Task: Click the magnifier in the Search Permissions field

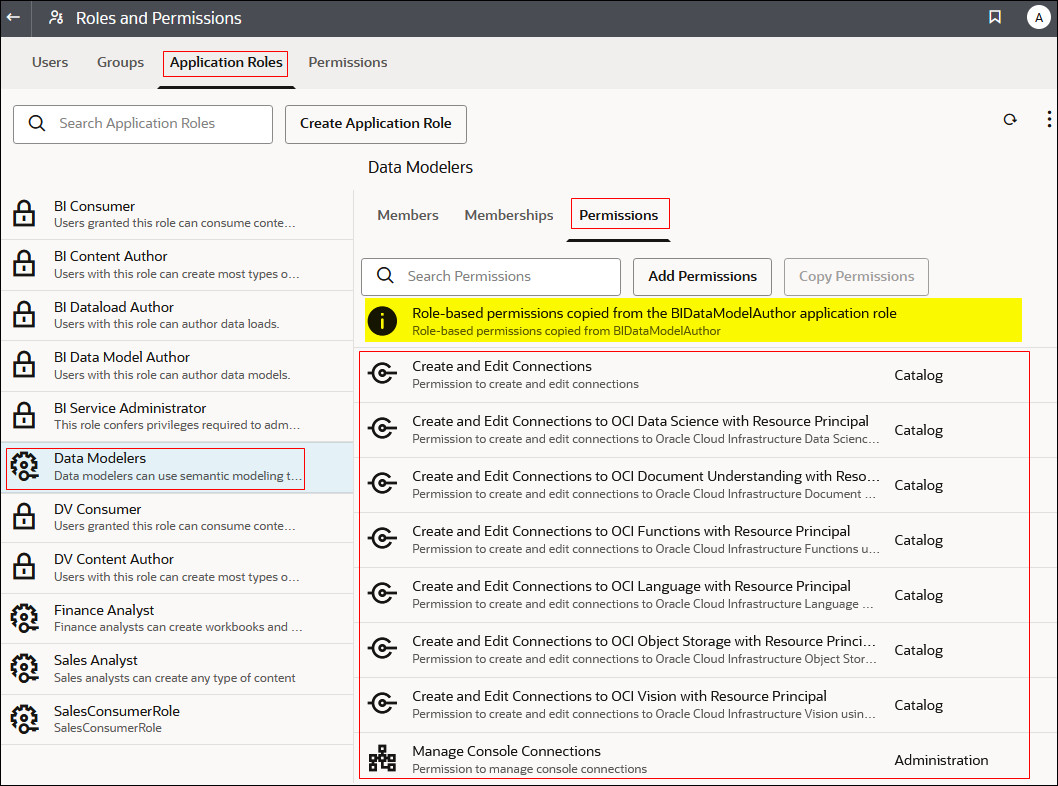Action: [386, 276]
